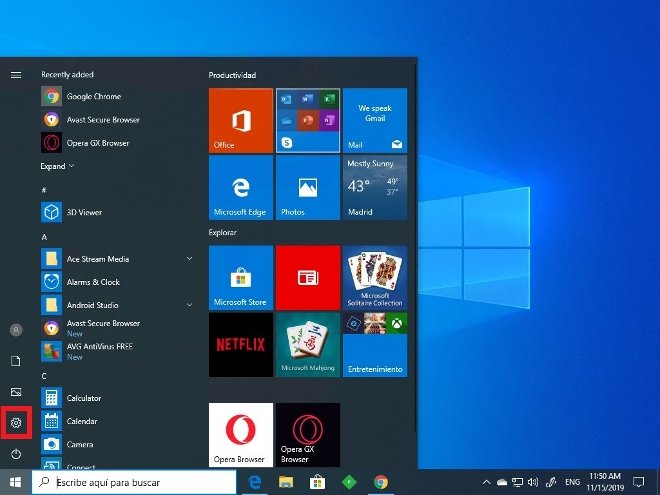Expand the Ace Stream Media folder
Screen dimensions: 660x495
(x=189, y=258)
